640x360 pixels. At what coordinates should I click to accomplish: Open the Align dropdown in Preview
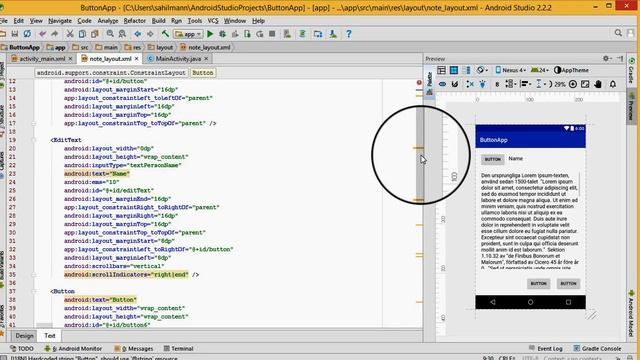click(x=525, y=84)
